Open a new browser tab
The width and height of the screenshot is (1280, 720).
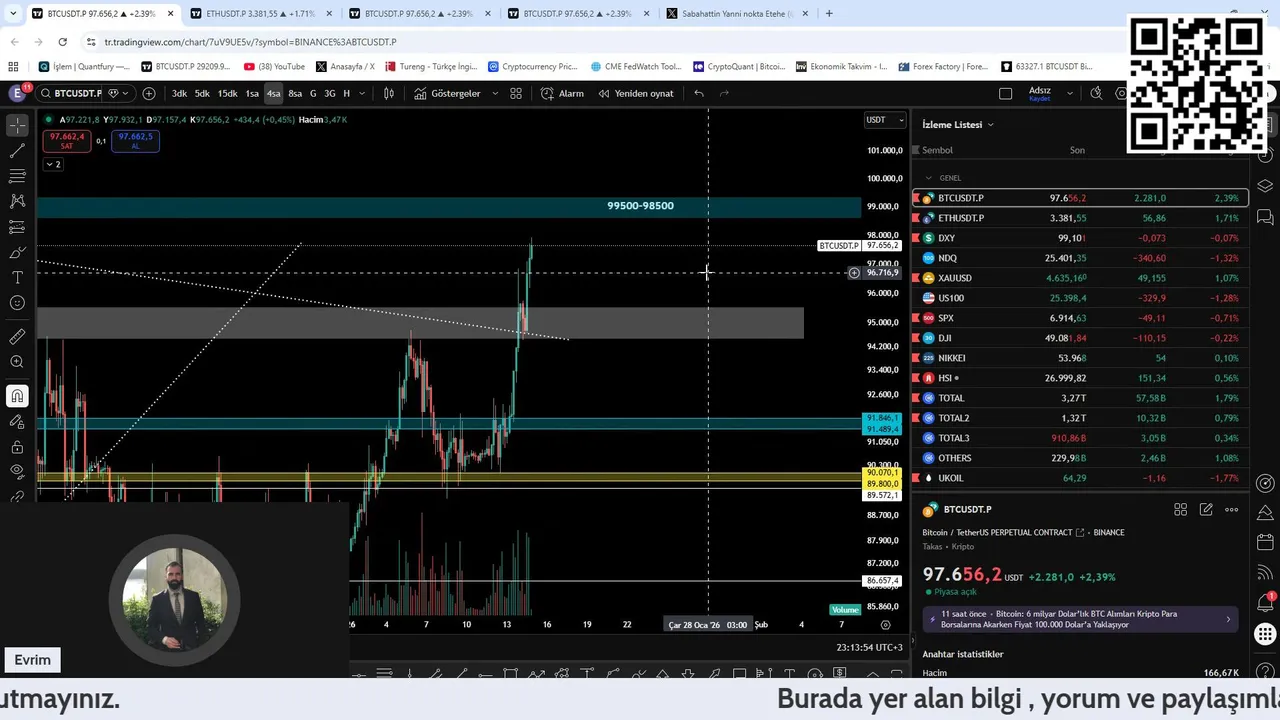click(x=829, y=14)
